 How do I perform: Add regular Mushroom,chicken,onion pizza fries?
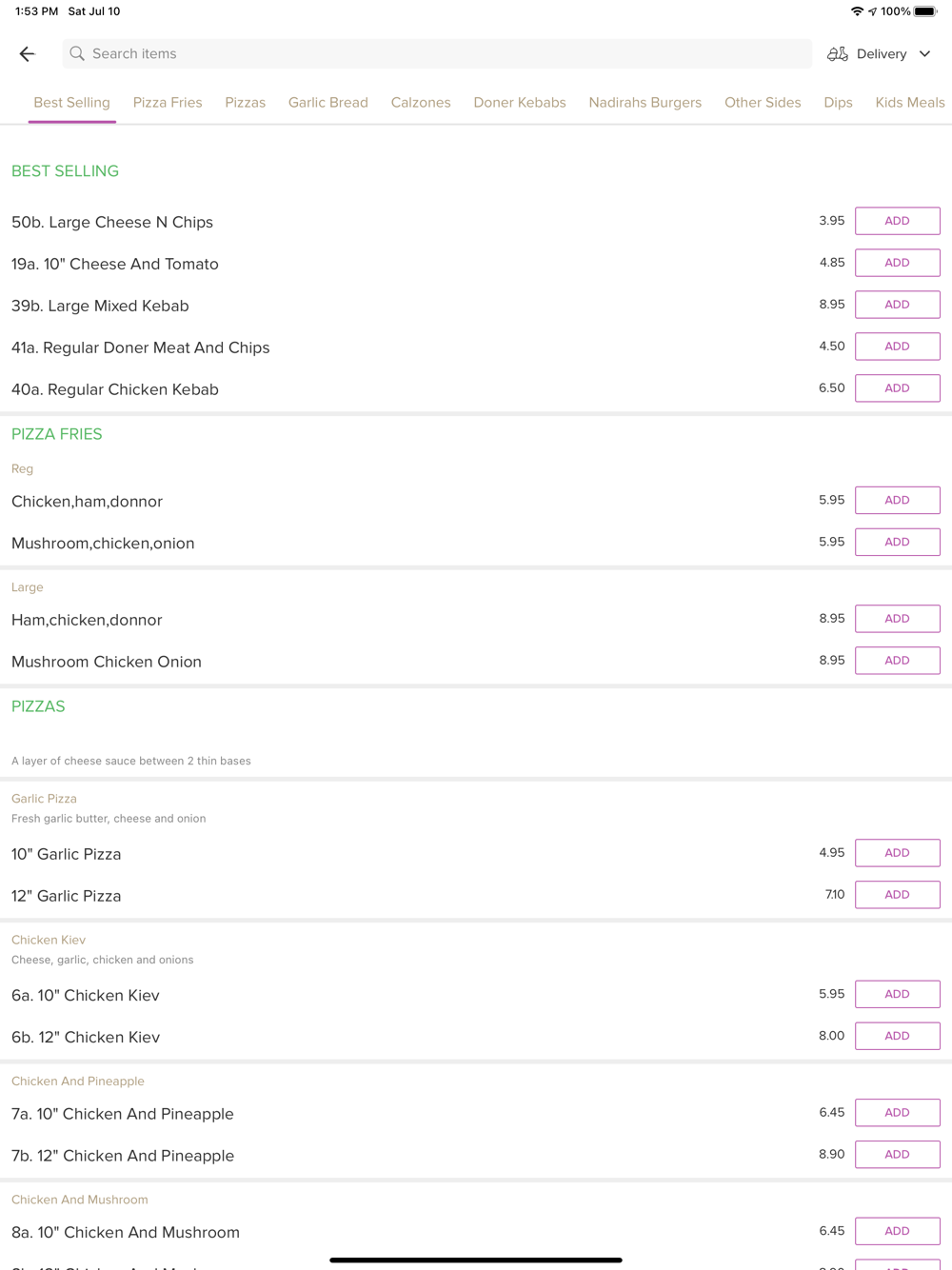pos(897,542)
